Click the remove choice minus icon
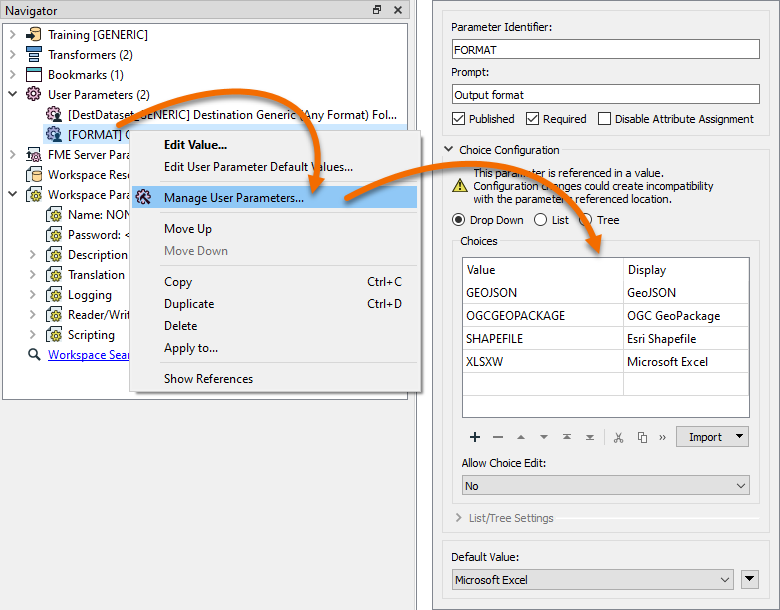Image resolution: width=780 pixels, height=610 pixels. click(x=498, y=437)
